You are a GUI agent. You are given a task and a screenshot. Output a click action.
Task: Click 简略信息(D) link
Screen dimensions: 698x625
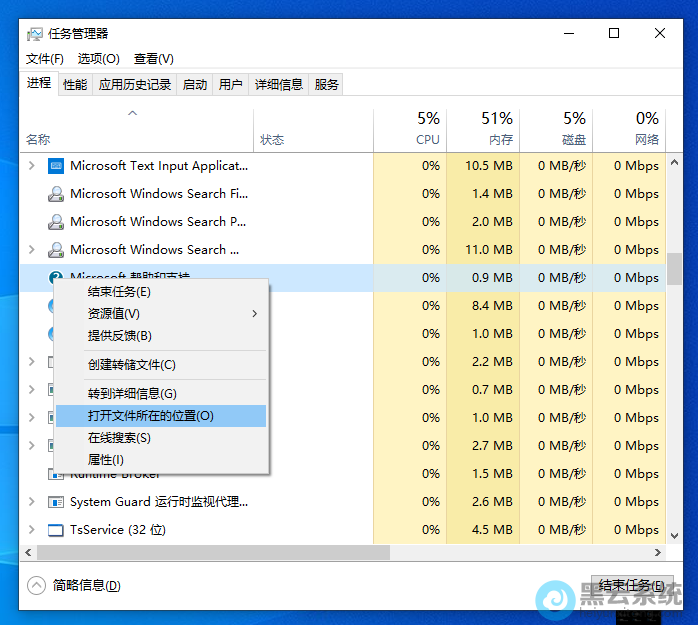coord(87,585)
